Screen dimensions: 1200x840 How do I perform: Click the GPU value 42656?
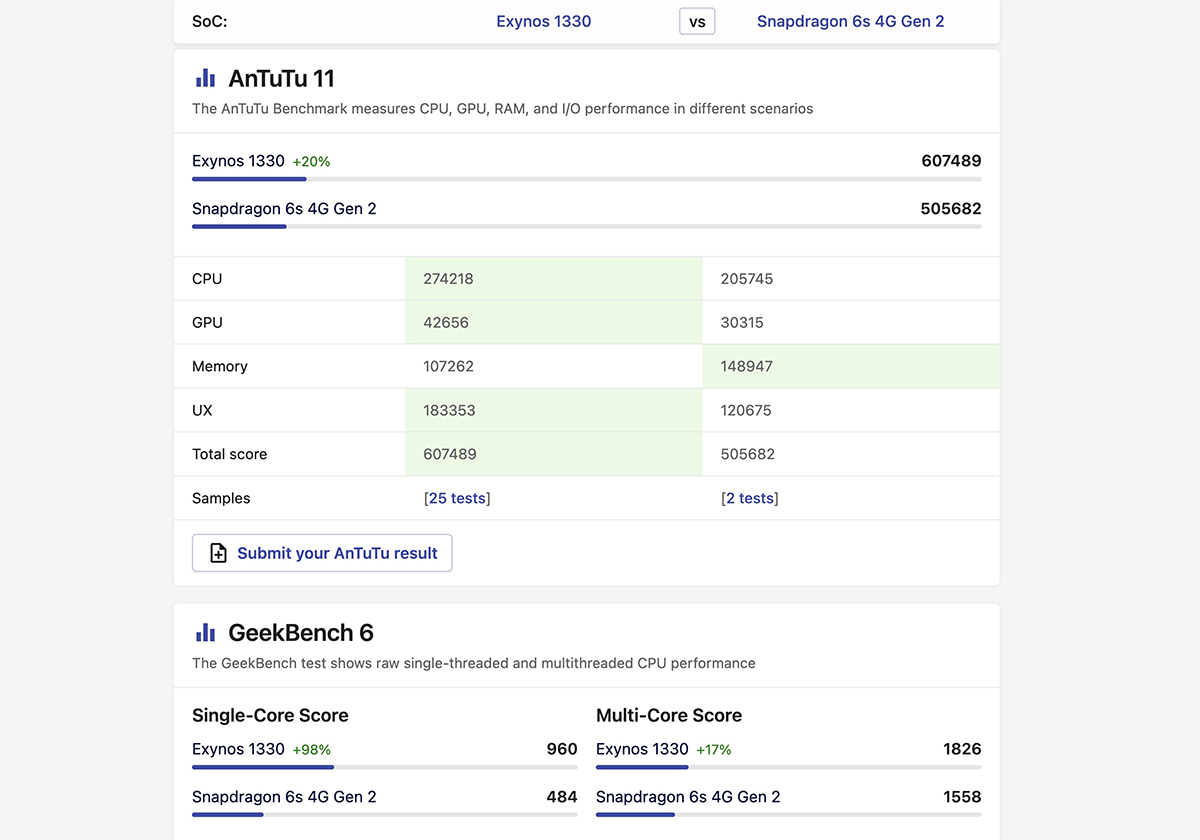pos(446,323)
